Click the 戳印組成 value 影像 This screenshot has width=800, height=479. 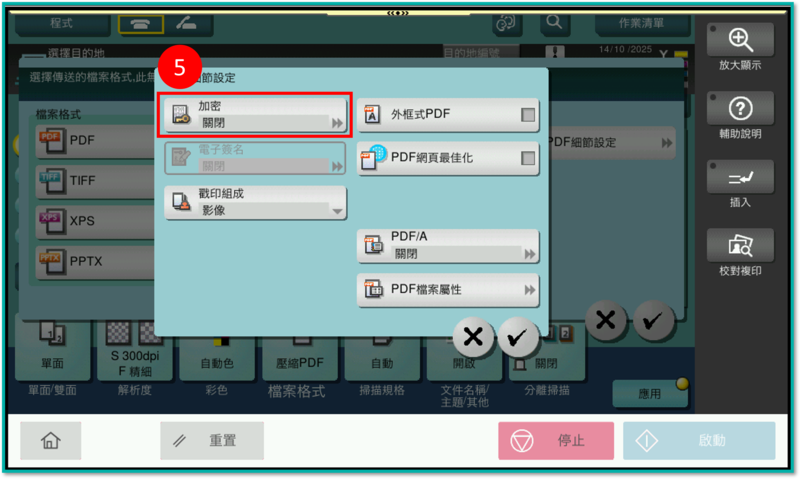pyautogui.click(x=213, y=210)
